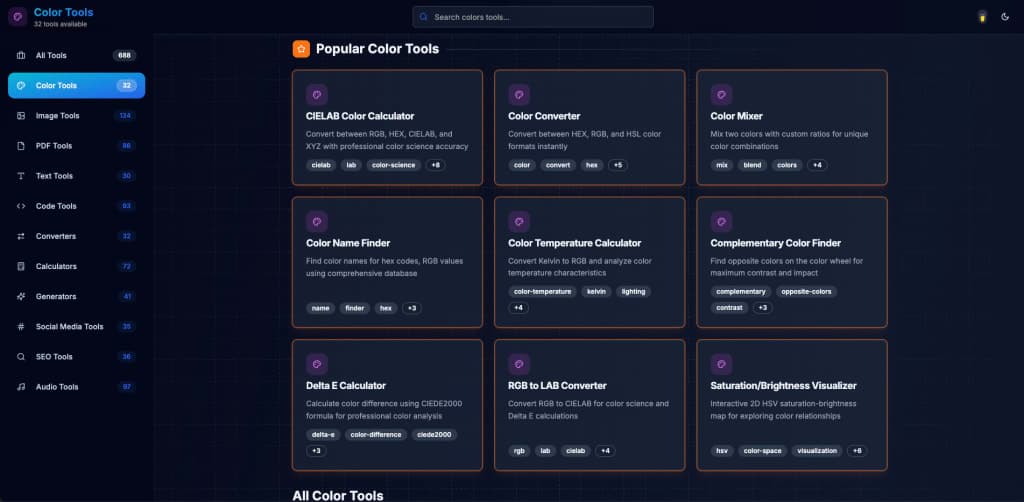Image resolution: width=1024 pixels, height=502 pixels.
Task: Click the All Tools briefcase icon
Action: click(21, 55)
